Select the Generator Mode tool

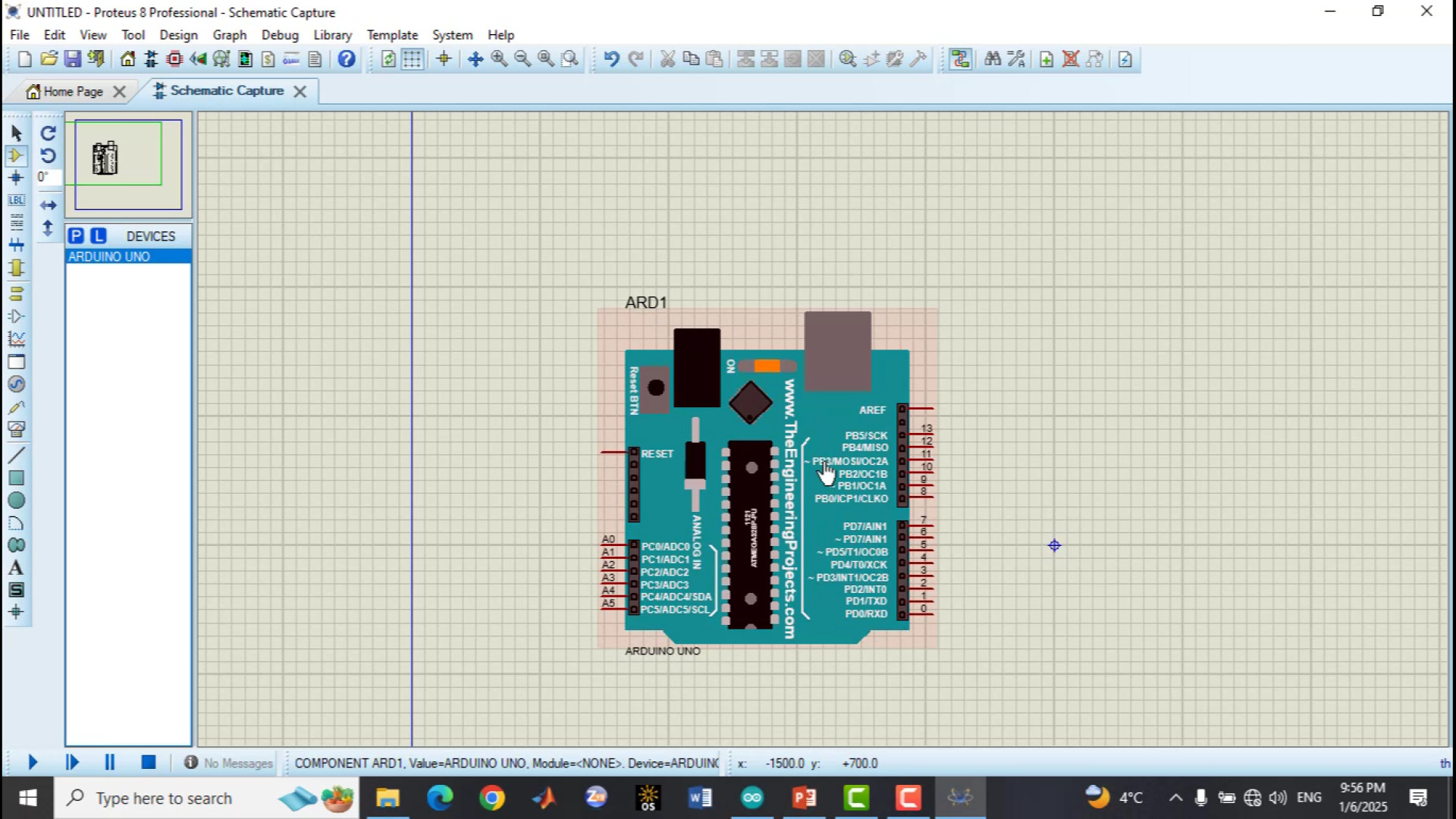17,384
